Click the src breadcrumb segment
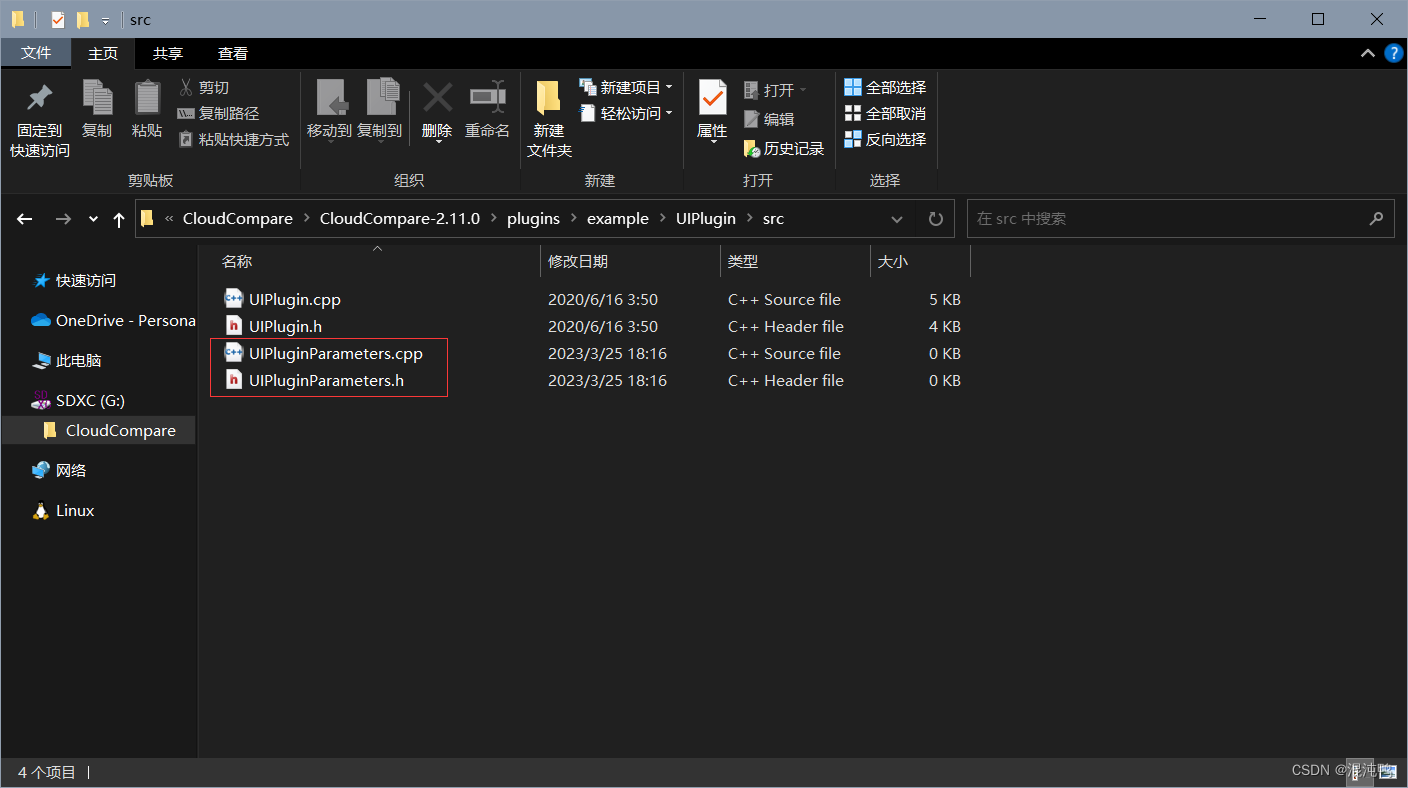The image size is (1408, 788). (773, 218)
